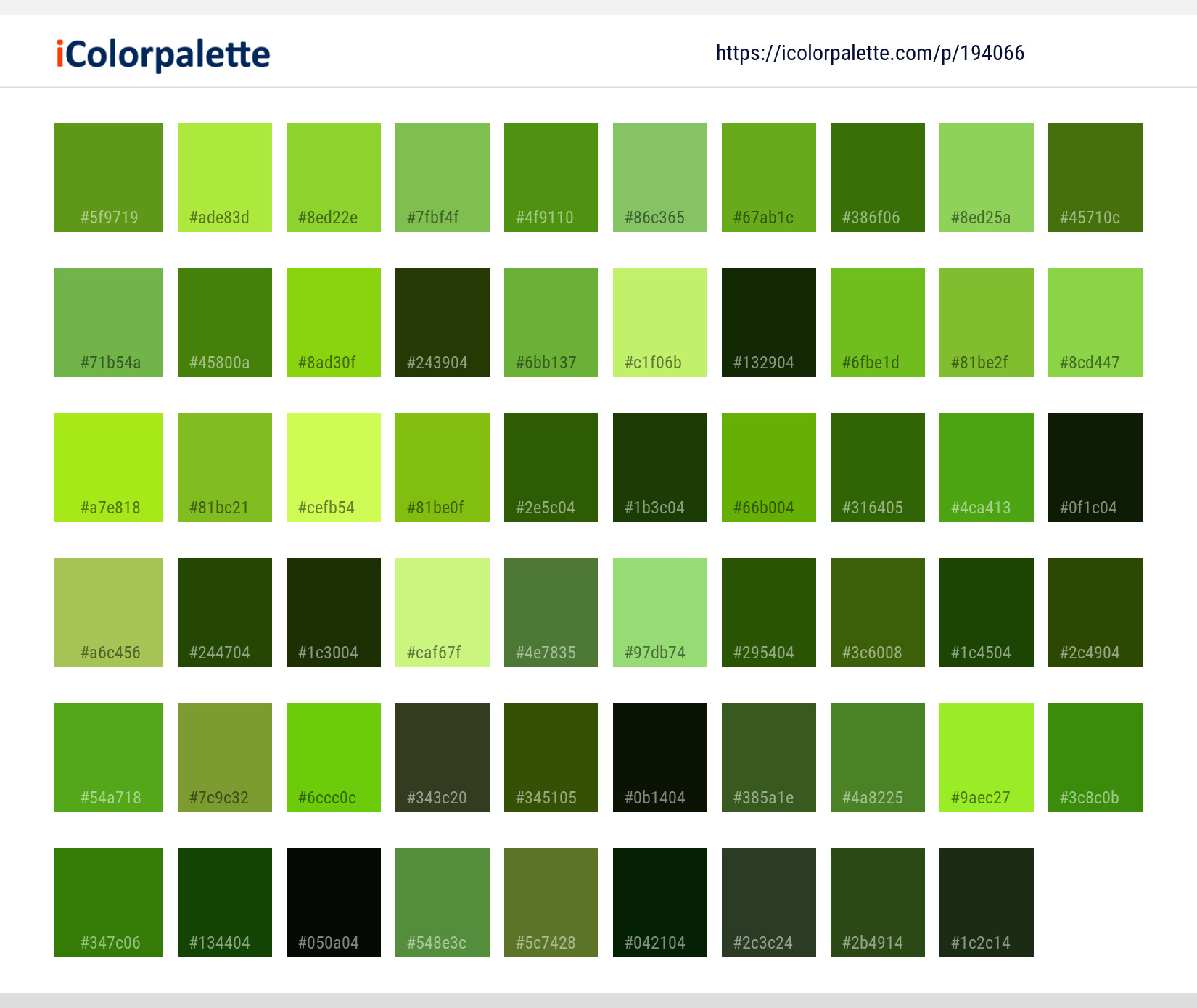Pick the #c1f06b pale green swatch

point(660,323)
